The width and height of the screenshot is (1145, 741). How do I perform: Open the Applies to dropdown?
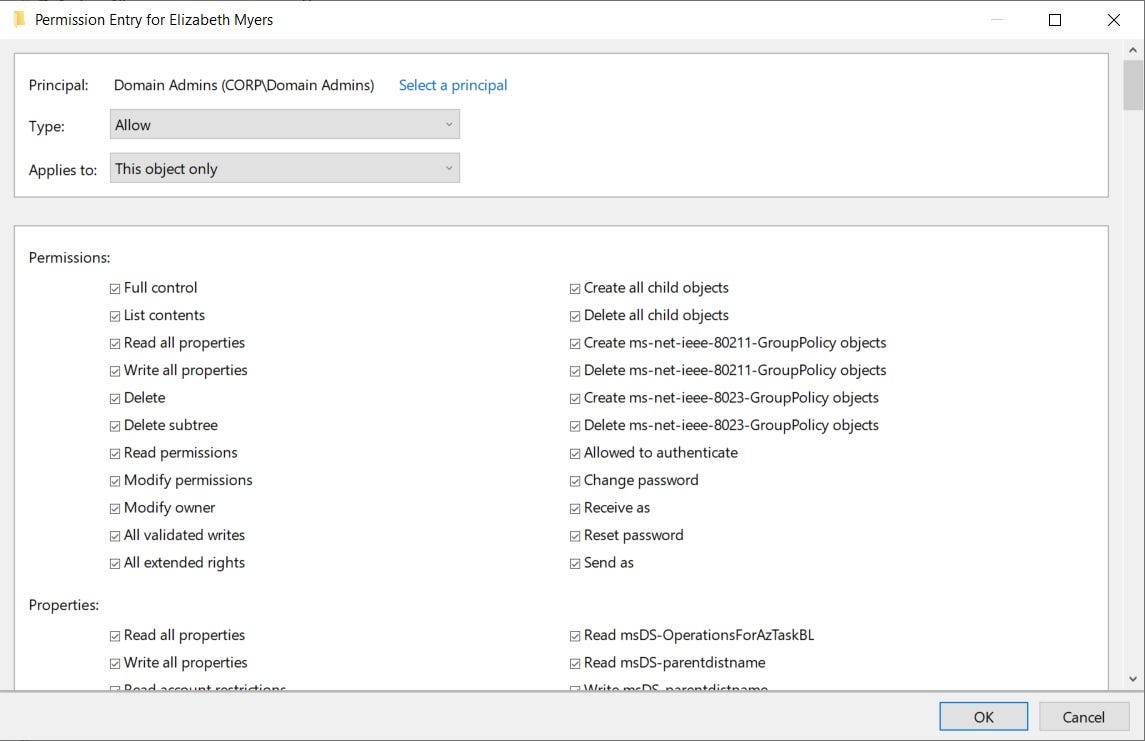pos(285,168)
